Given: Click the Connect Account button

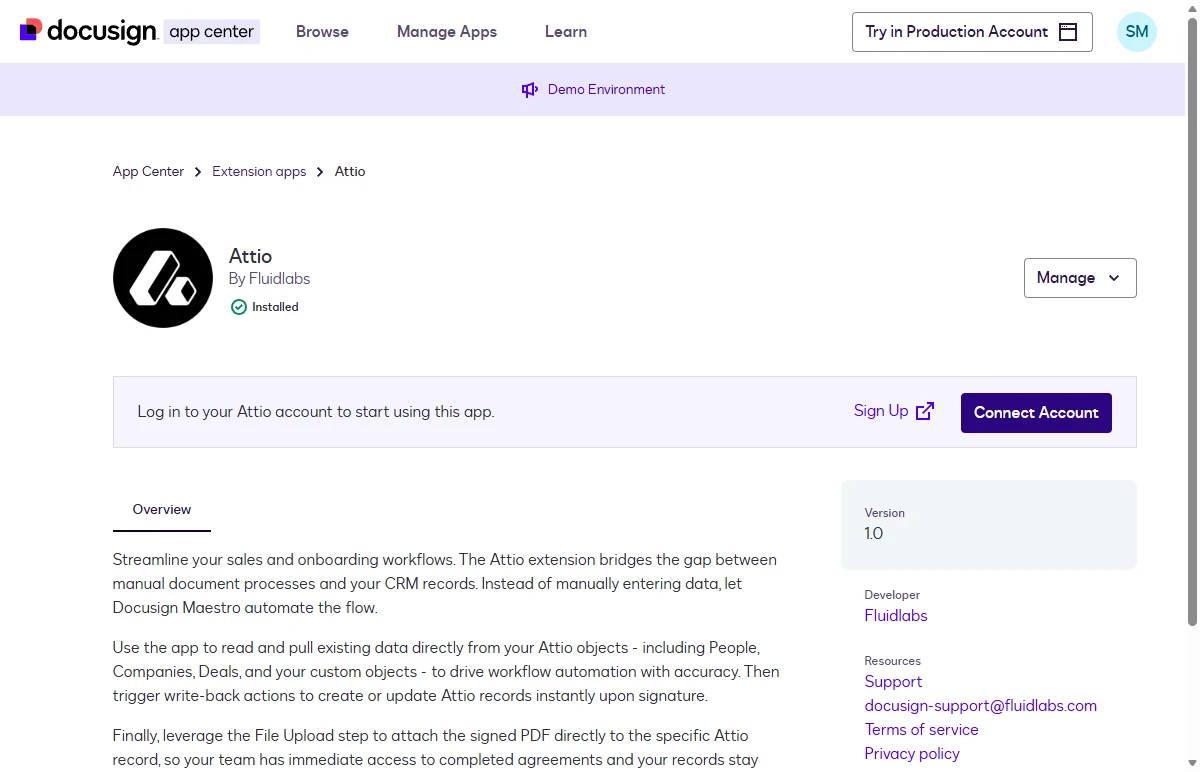Looking at the screenshot, I should click(x=1036, y=413).
